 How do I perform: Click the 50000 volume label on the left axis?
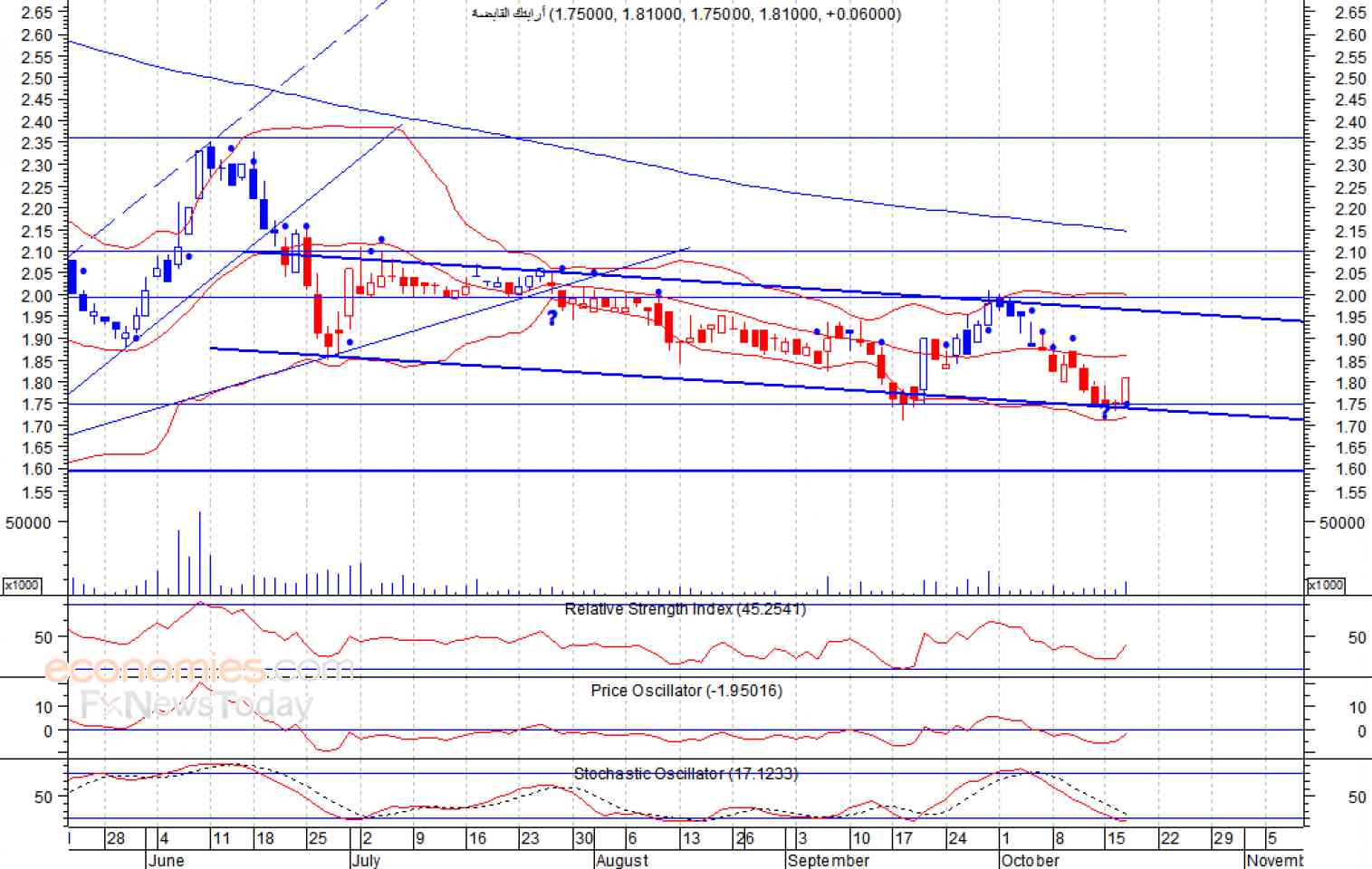click(x=28, y=523)
